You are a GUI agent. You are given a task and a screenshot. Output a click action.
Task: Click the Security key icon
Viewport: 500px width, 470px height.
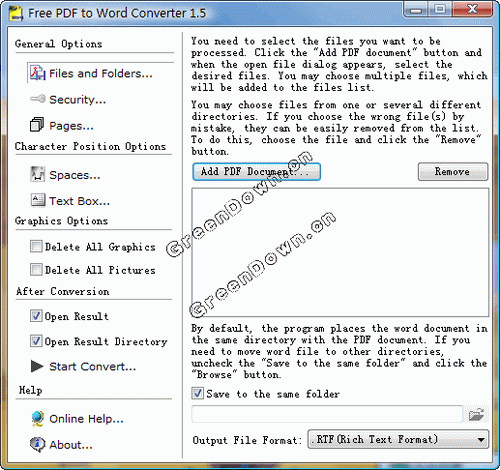37,99
